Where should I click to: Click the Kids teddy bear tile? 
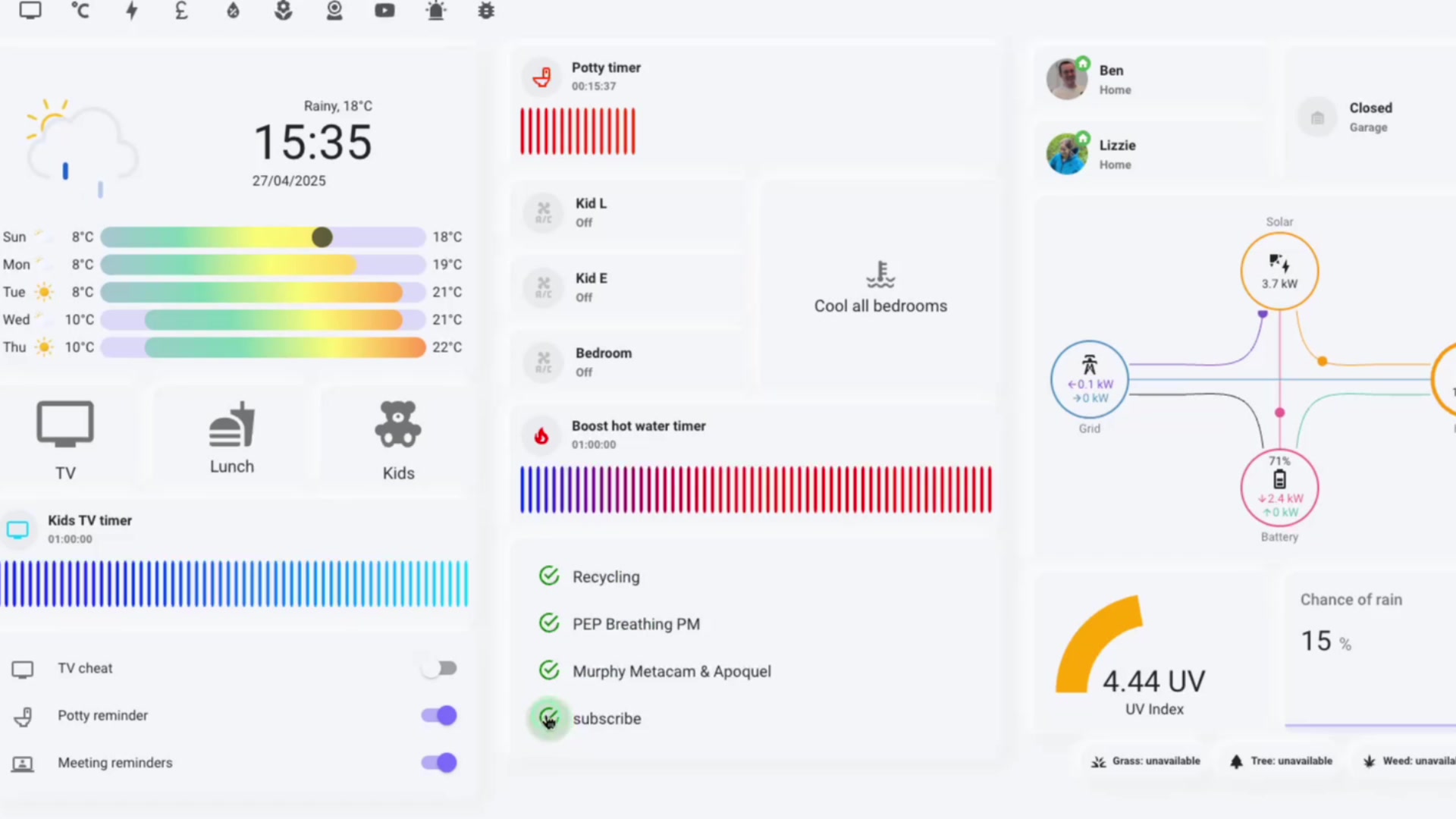point(398,438)
